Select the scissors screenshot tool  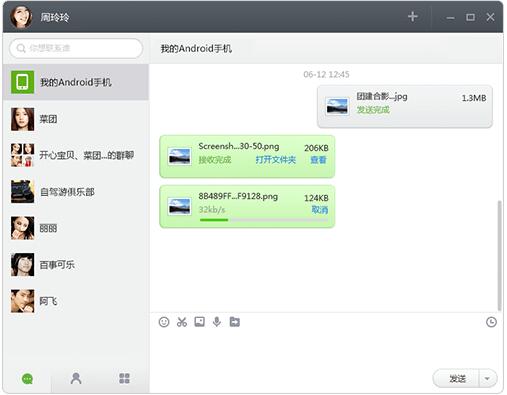(182, 322)
